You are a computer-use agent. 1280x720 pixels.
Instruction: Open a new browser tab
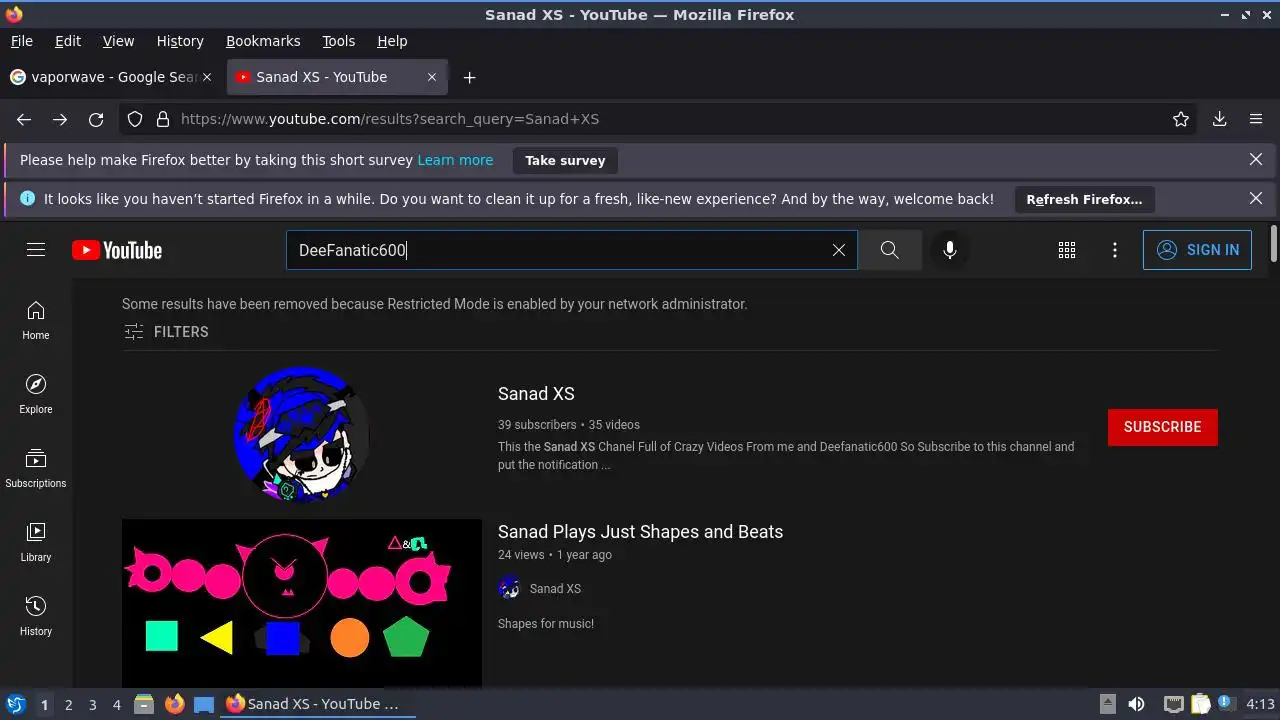click(x=469, y=77)
